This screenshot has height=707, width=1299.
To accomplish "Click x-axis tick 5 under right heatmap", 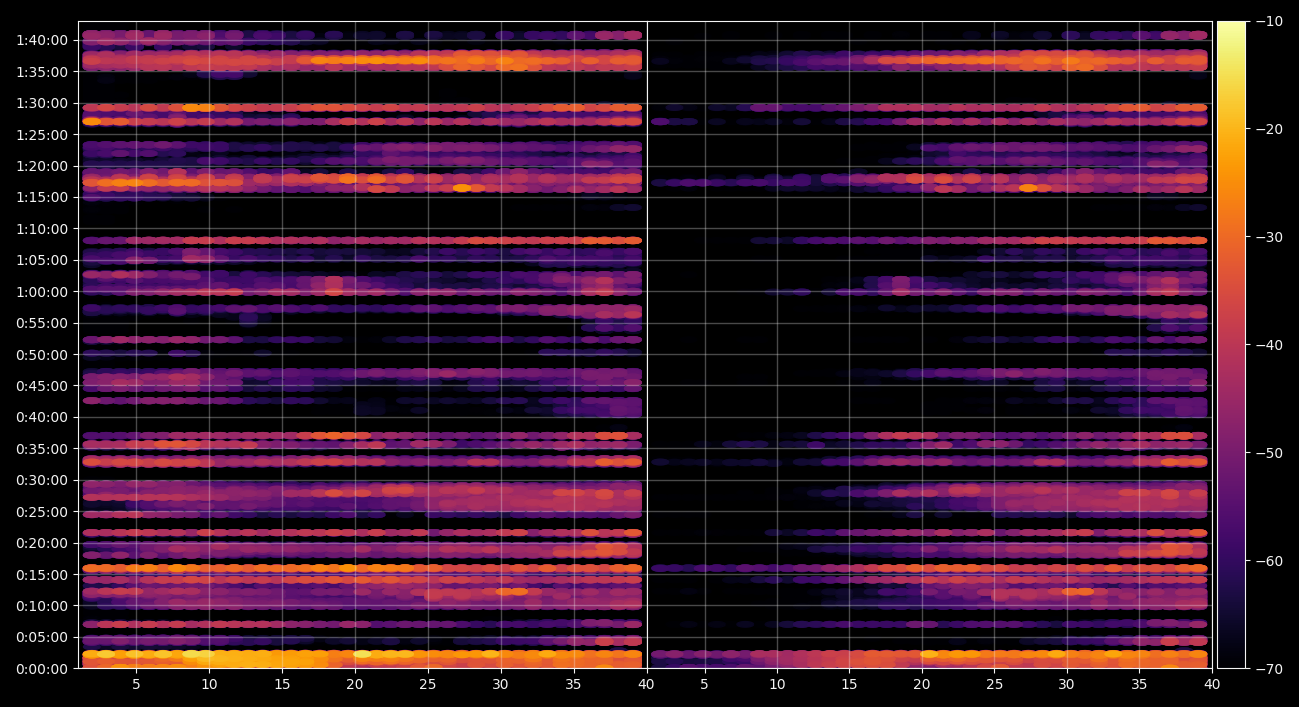I will (x=704, y=685).
